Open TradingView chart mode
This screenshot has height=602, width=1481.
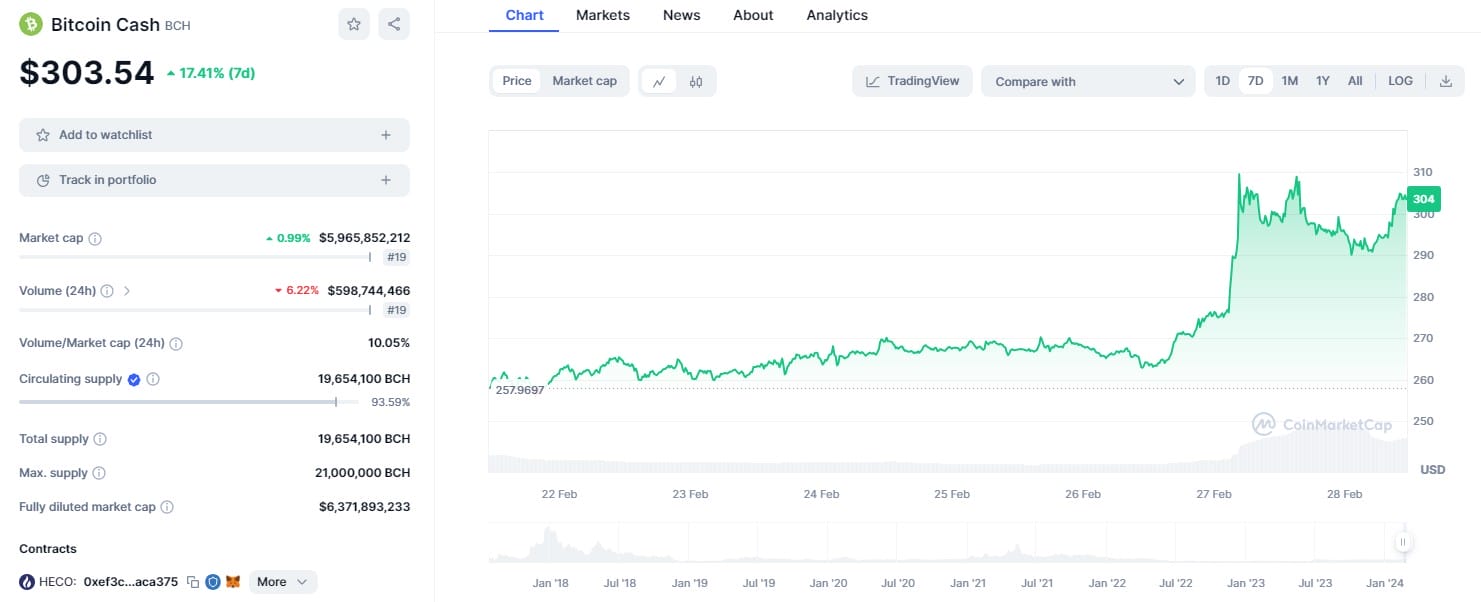pyautogui.click(x=912, y=81)
